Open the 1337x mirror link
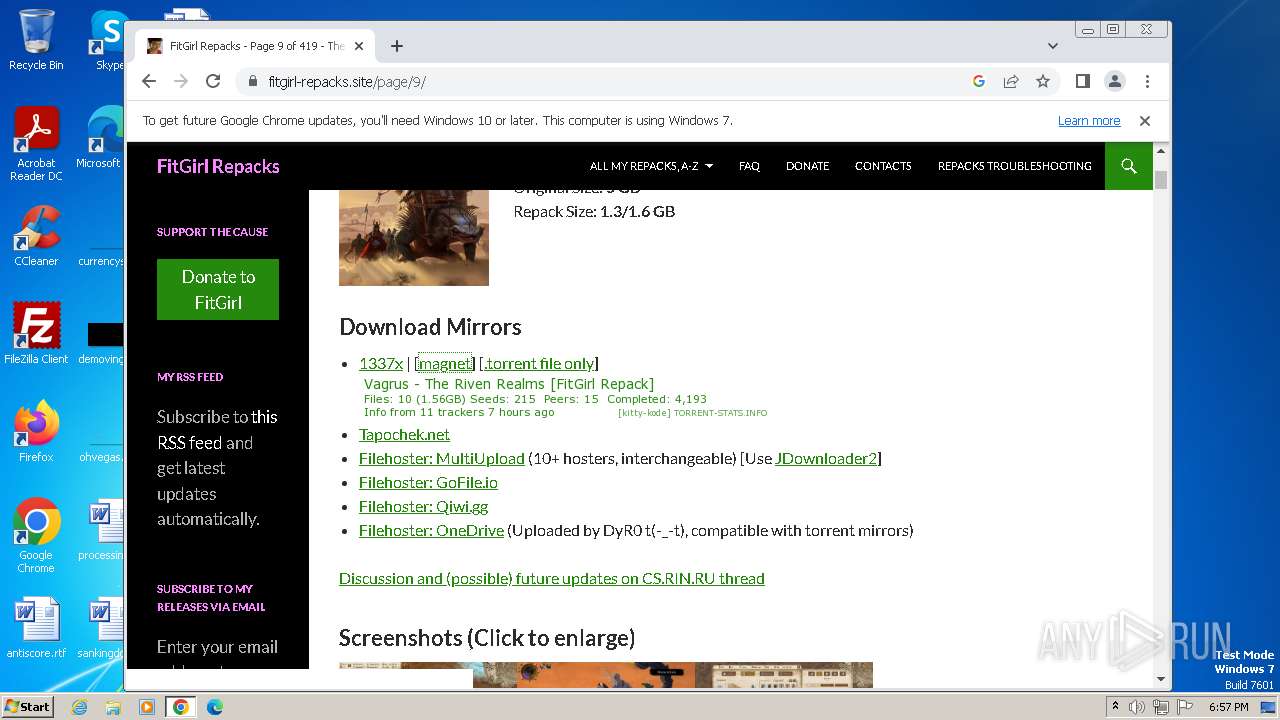Viewport: 1280px width, 720px height. click(x=381, y=363)
